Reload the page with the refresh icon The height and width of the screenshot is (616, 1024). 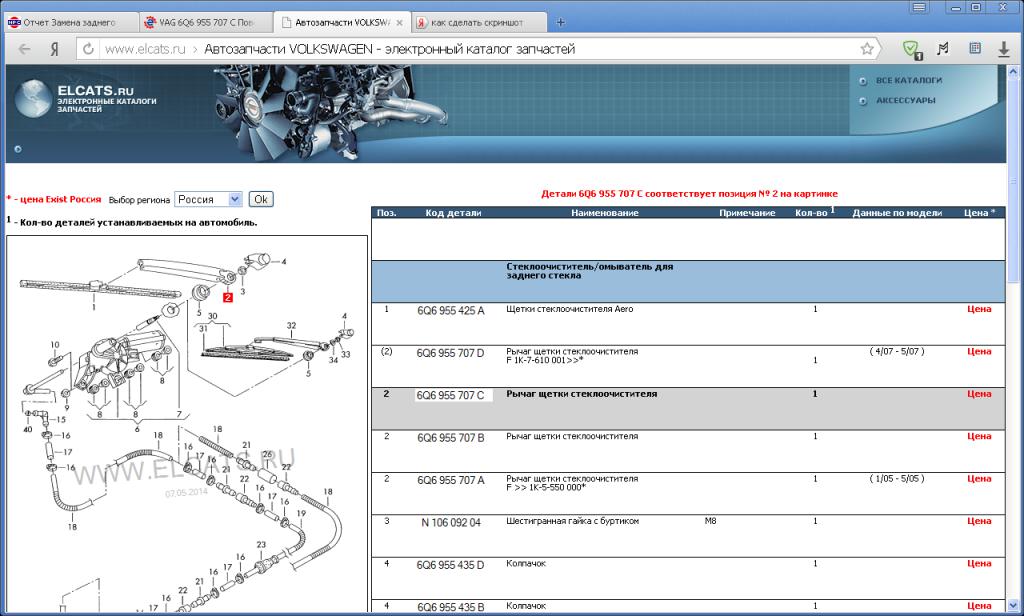pos(88,49)
